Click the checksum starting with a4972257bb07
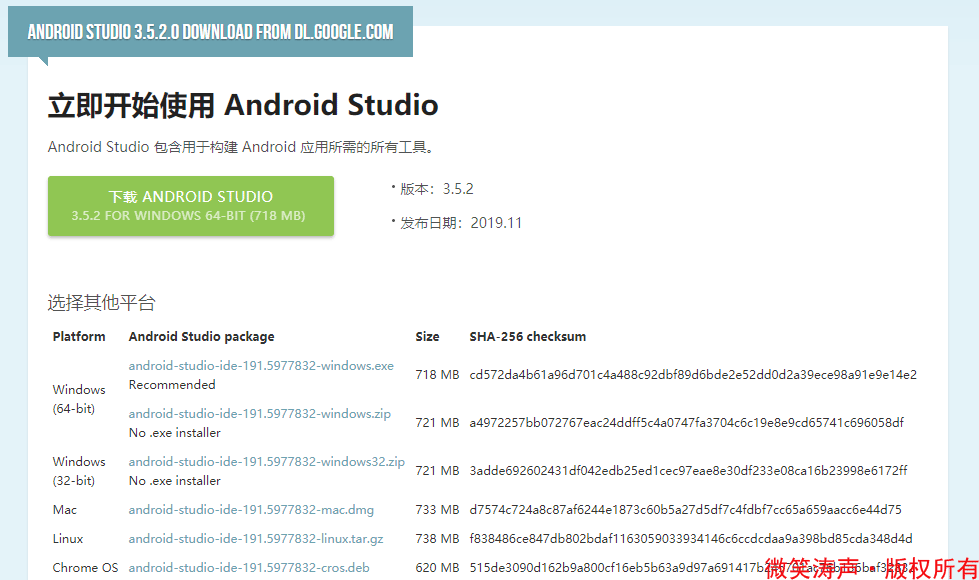The height and width of the screenshot is (580, 979). (687, 423)
